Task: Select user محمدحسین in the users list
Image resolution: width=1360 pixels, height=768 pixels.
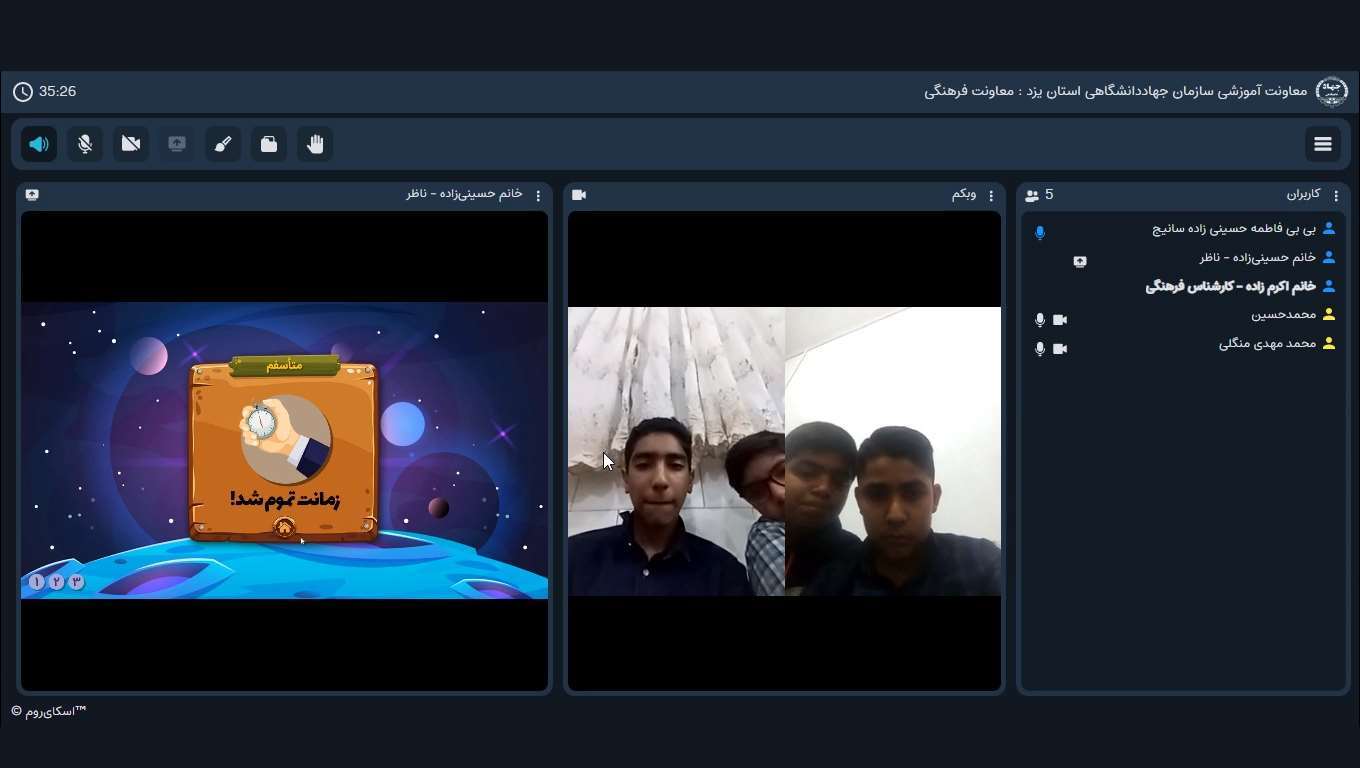Action: (1283, 315)
